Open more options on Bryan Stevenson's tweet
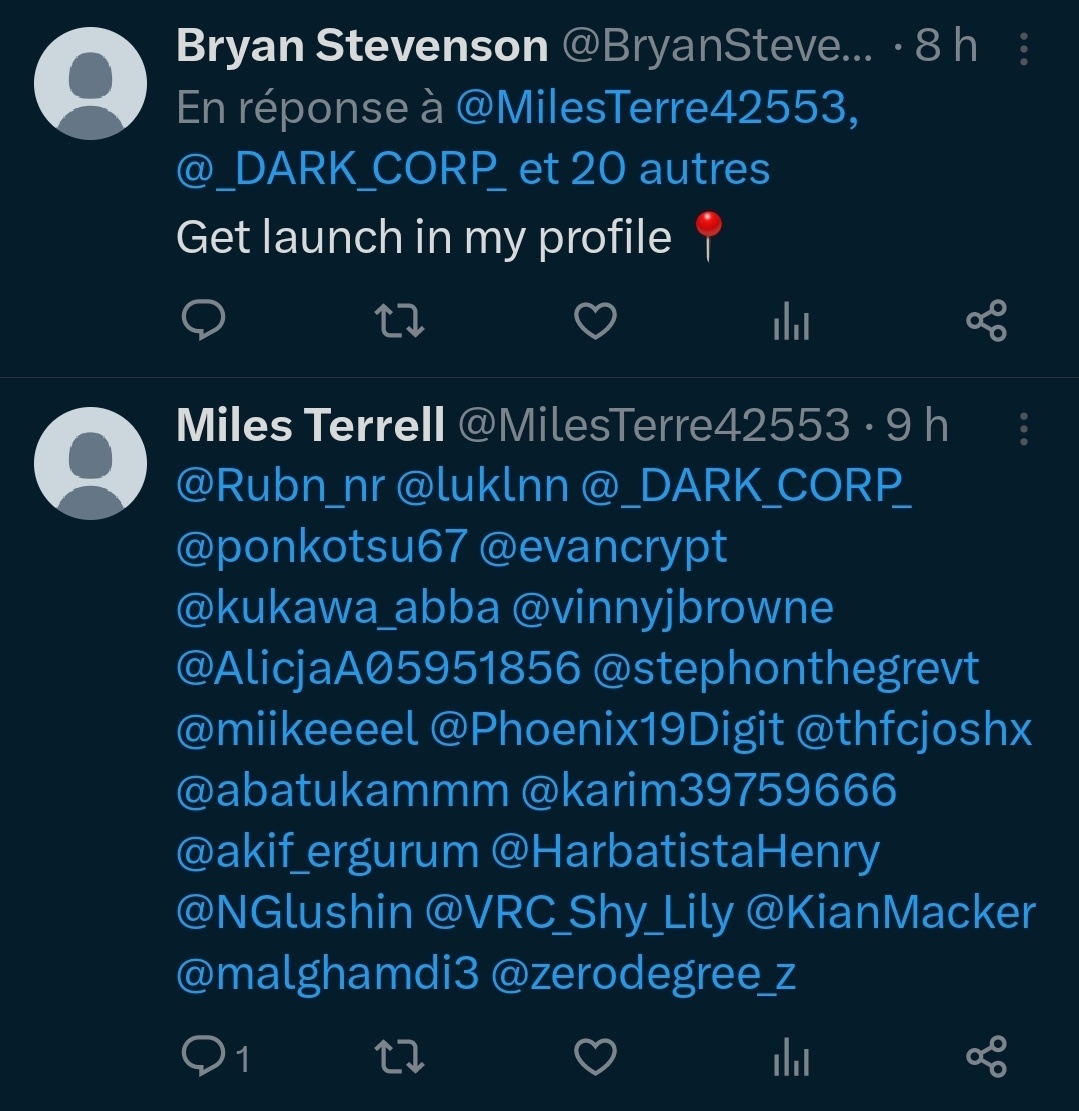Viewport: 1079px width, 1111px height. [x=1023, y=48]
